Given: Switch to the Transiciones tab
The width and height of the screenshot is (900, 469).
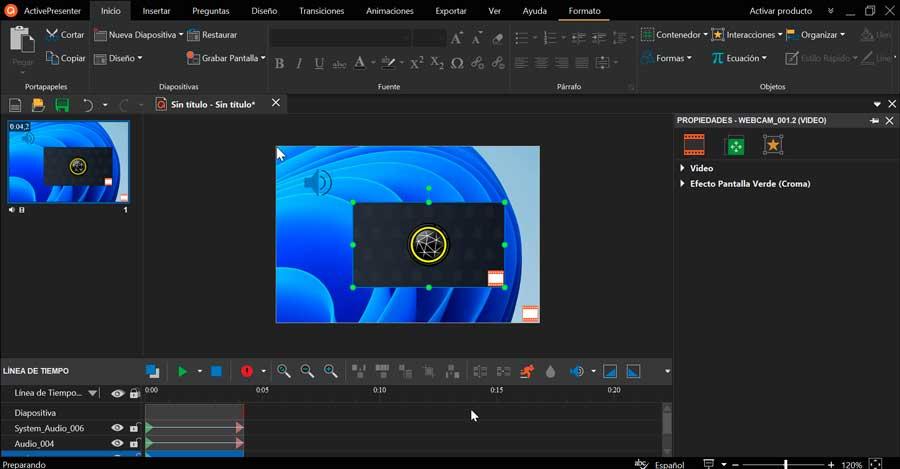Looking at the screenshot, I should [x=321, y=11].
